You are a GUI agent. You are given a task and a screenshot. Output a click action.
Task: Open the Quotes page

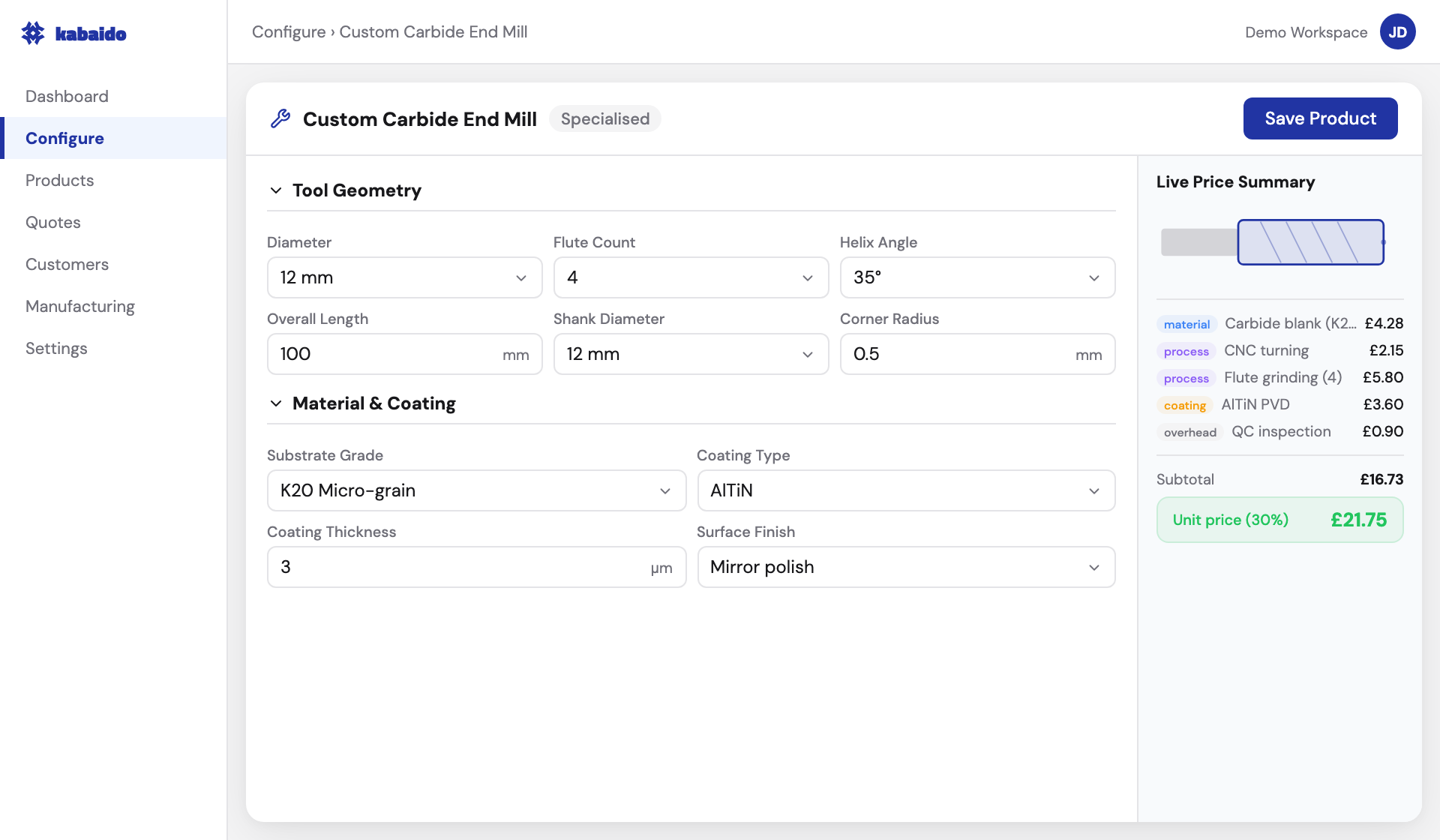(x=53, y=222)
